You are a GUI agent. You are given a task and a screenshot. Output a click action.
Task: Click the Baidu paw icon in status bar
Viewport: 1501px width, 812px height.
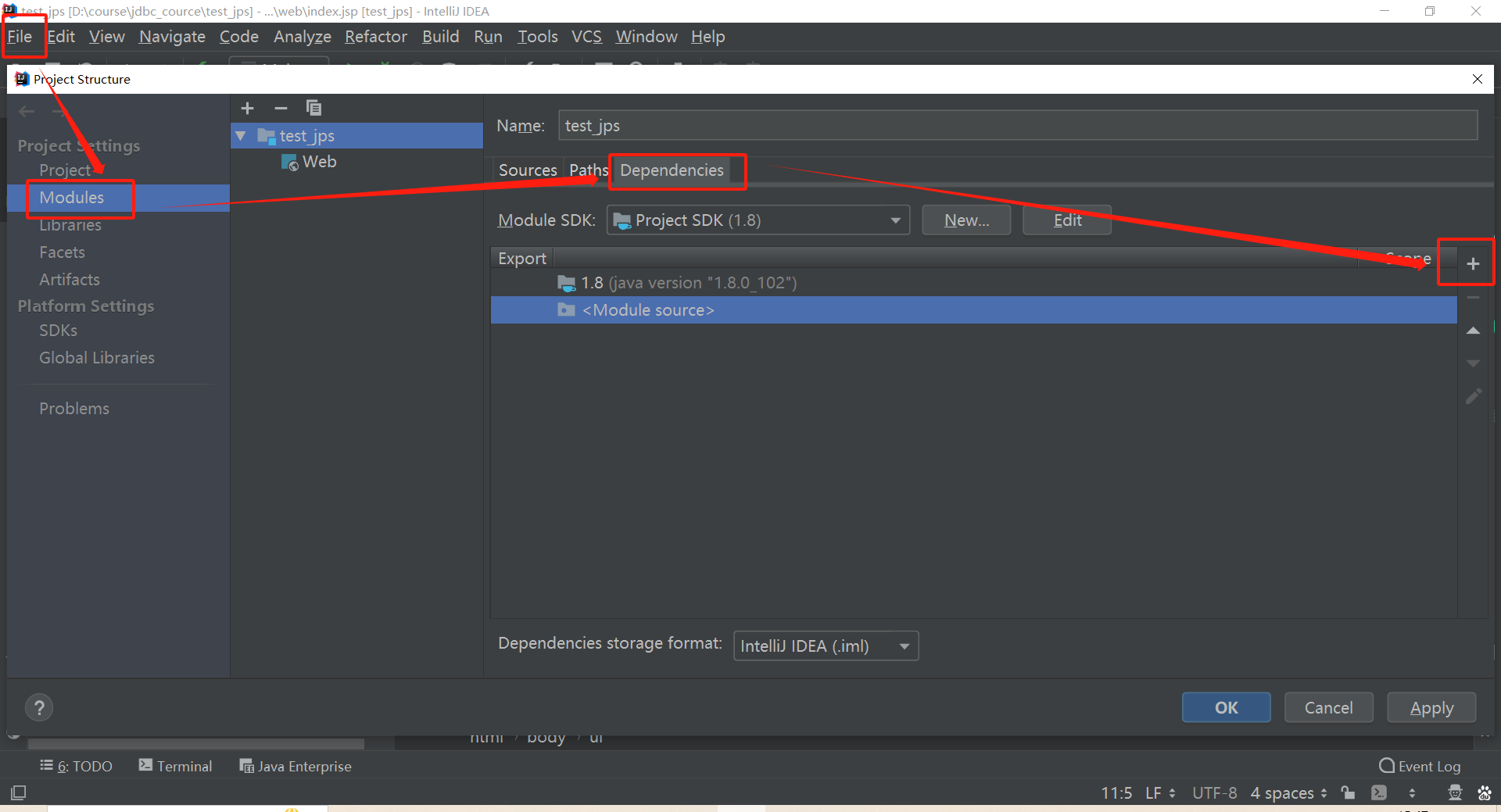click(1484, 792)
